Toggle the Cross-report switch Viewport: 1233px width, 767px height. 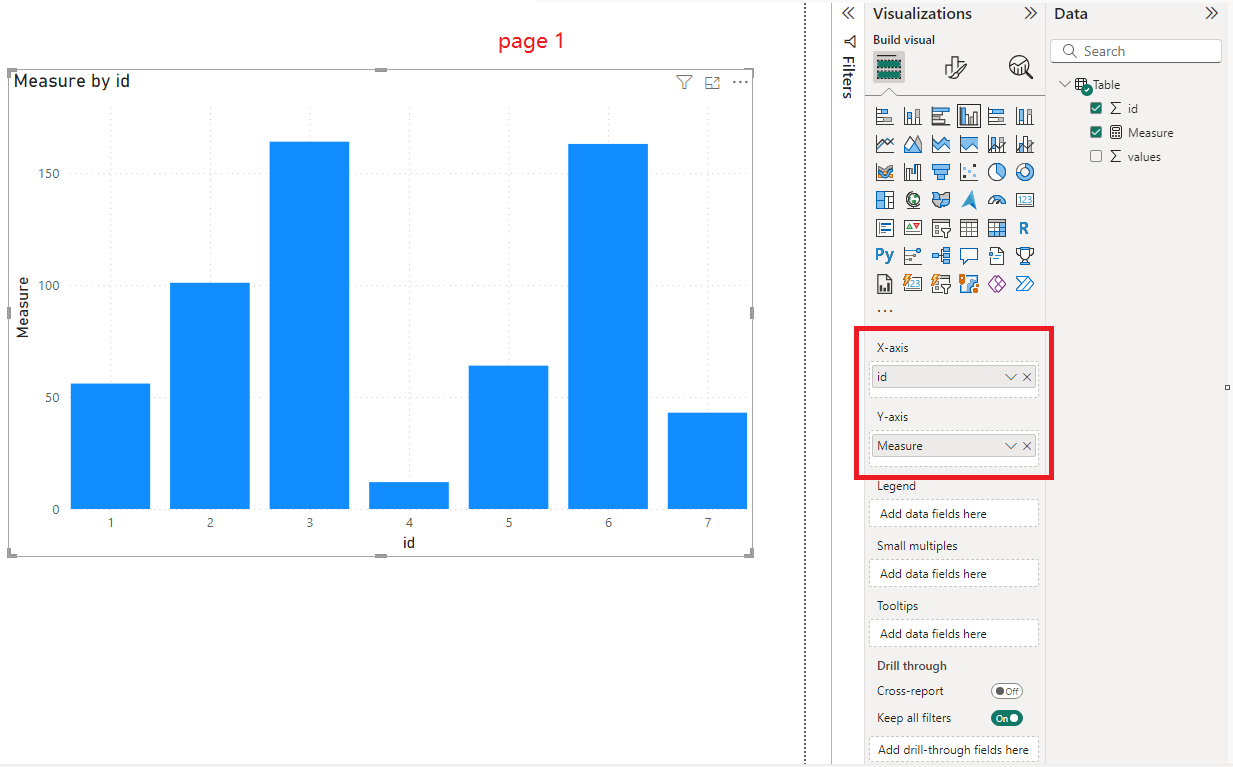[x=1006, y=691]
